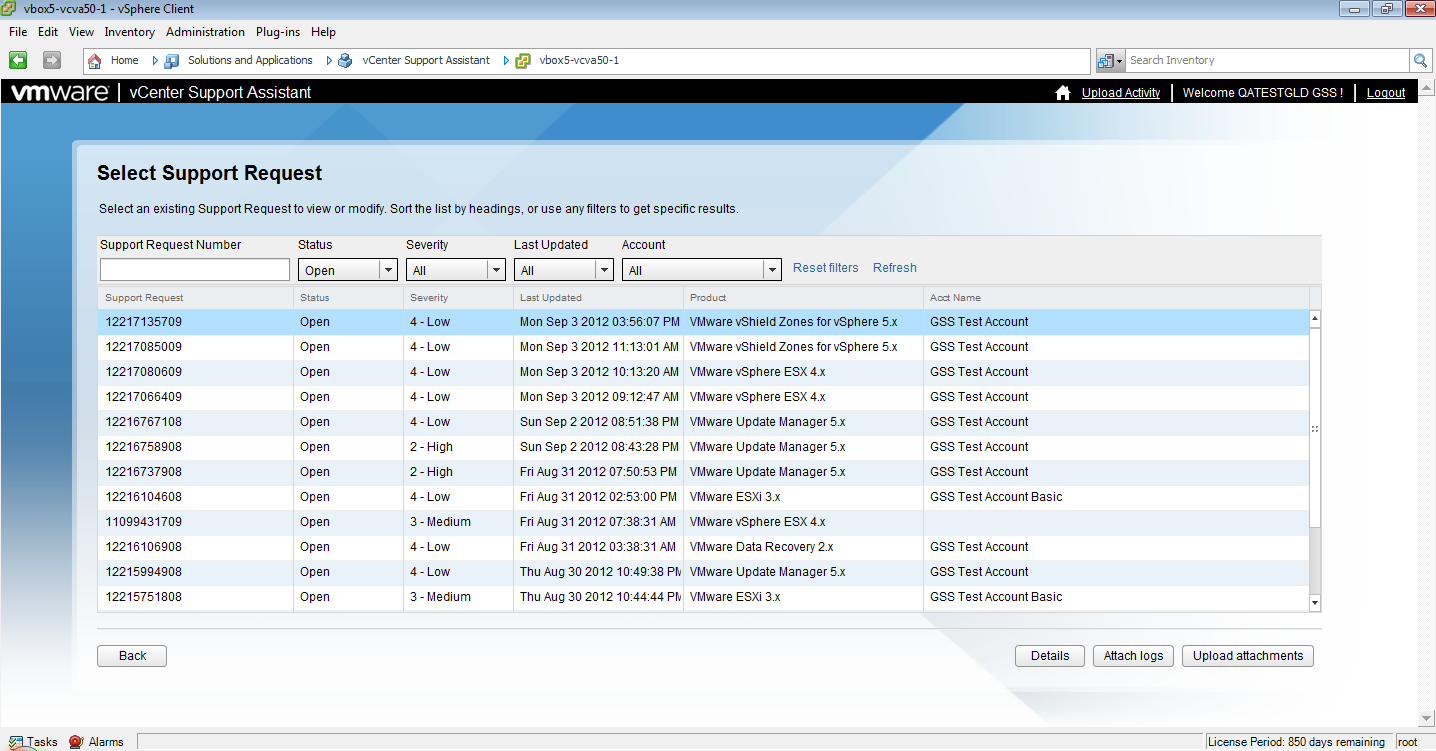Click the Home icon in the breadcrumb
This screenshot has height=751, width=1436.
pyautogui.click(x=95, y=61)
